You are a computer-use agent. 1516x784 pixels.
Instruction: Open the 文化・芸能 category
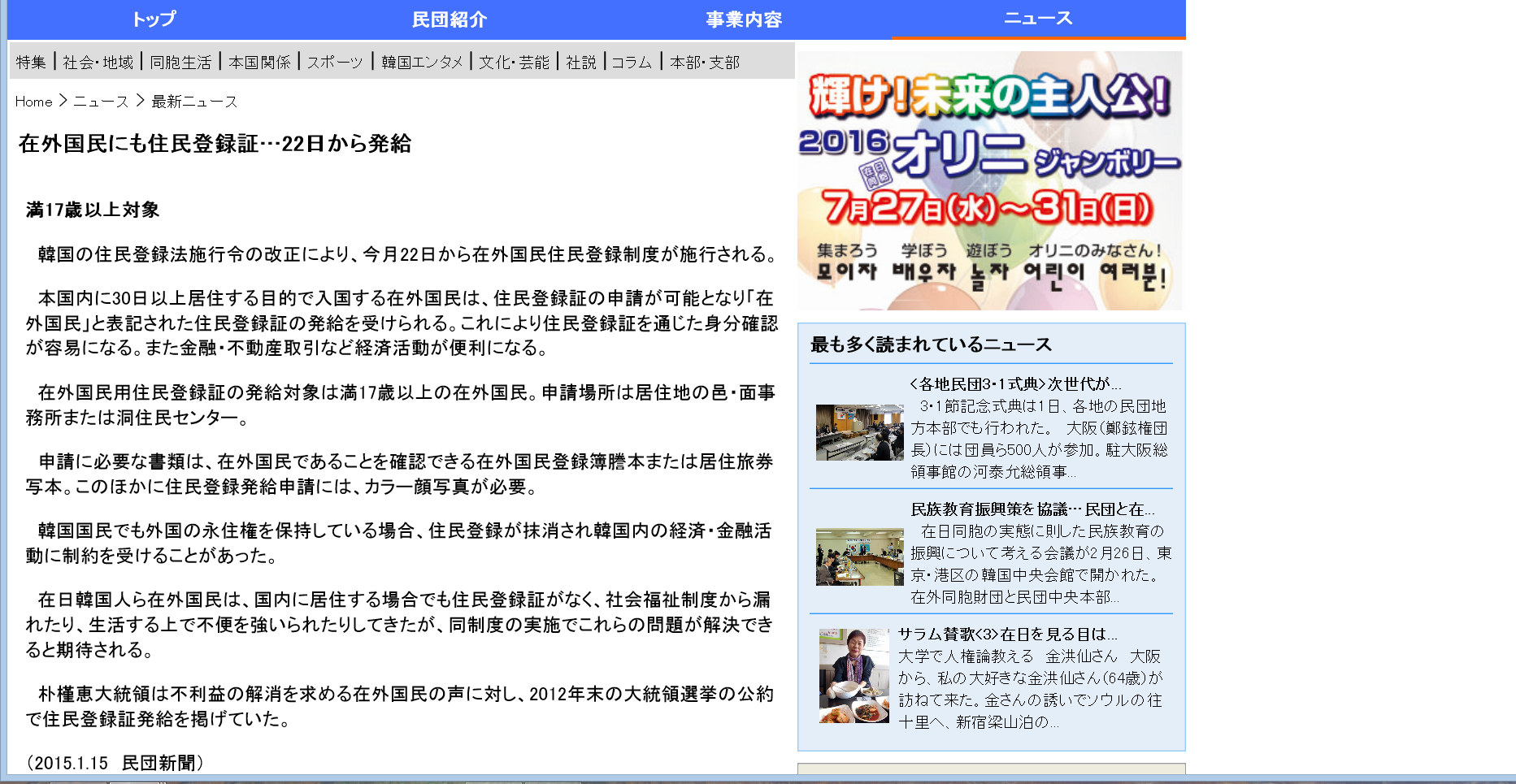point(514,62)
